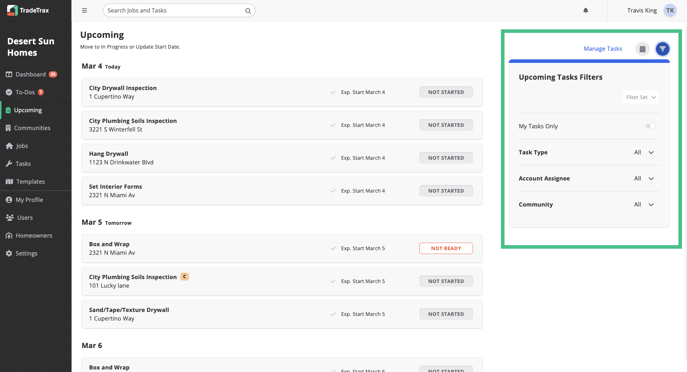The width and height of the screenshot is (687, 372).
Task: Click the Jobs house icon
Action: click(x=9, y=146)
